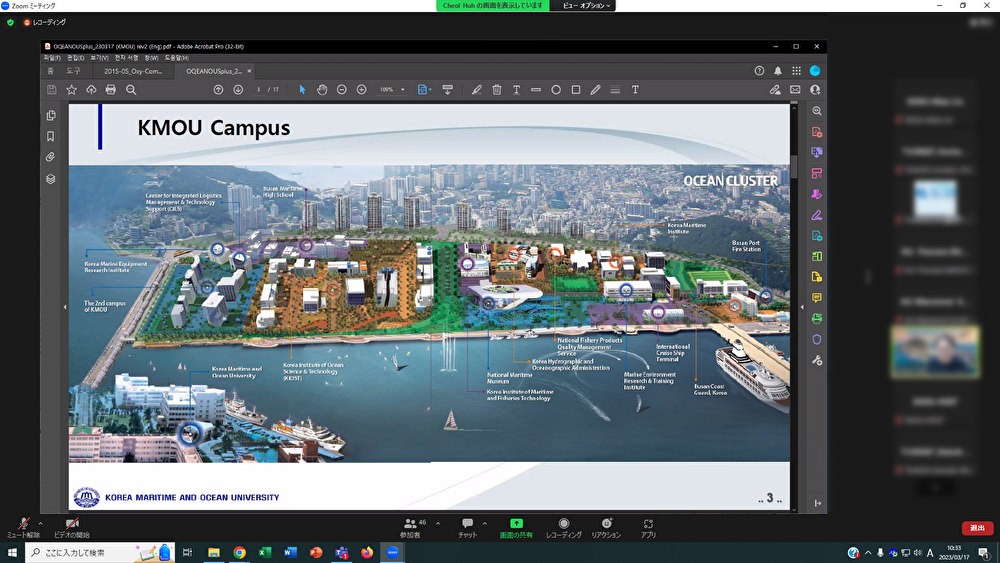
Task: Open the Edit menu in Acrobat
Action: (x=76, y=58)
